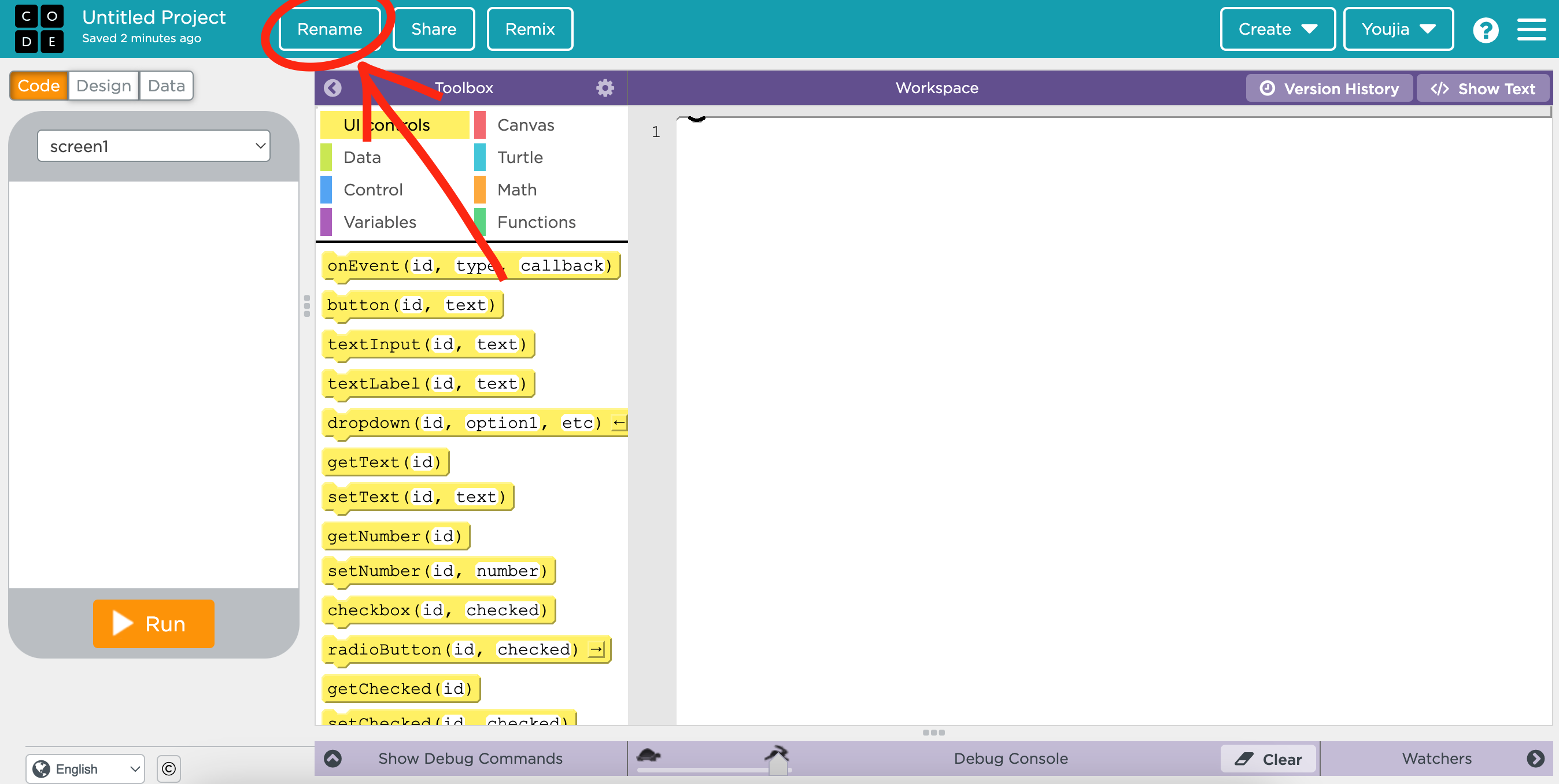This screenshot has height=784, width=1559.
Task: Click the Rename button
Action: pyautogui.click(x=329, y=28)
